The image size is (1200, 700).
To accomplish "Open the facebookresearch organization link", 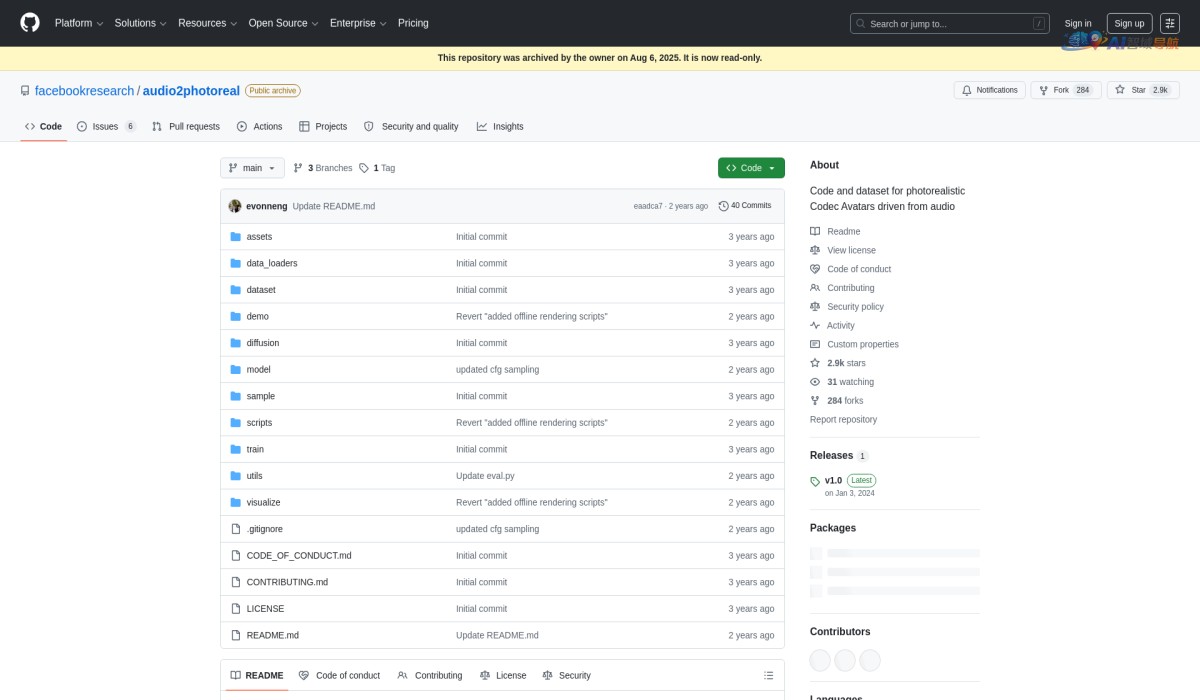I will 84,91.
